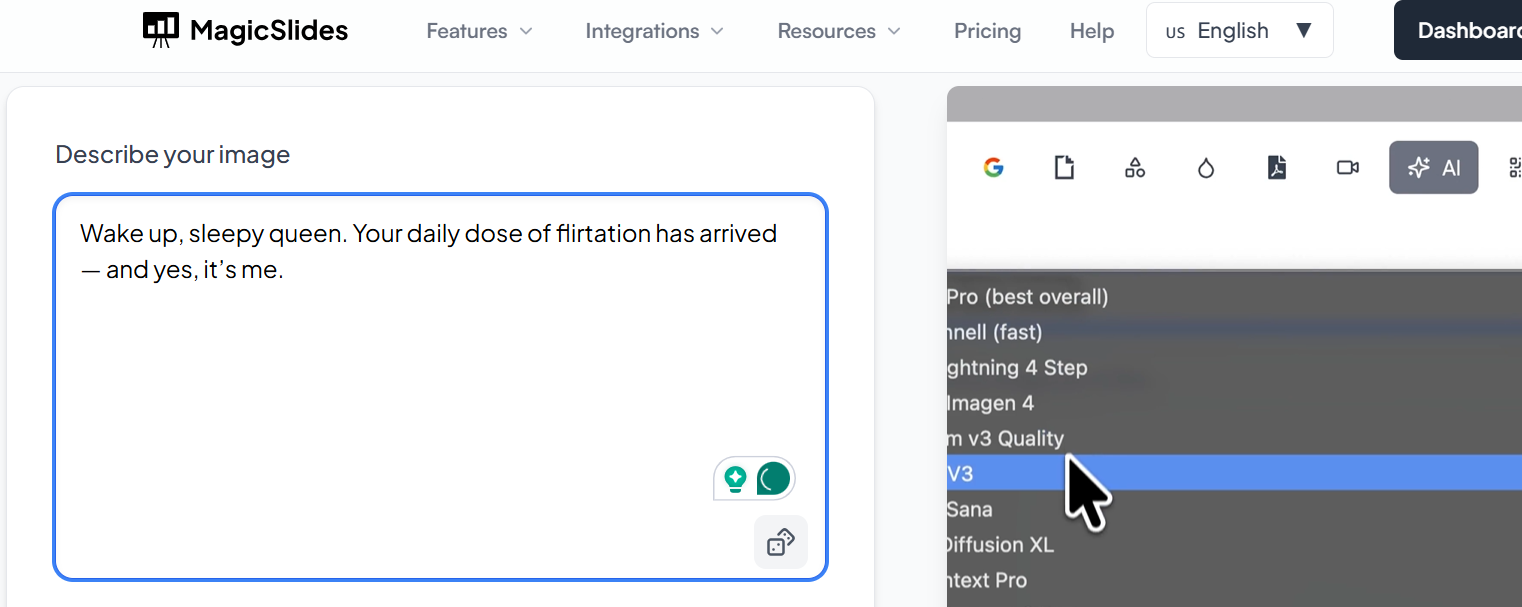Click the MagicSlides logo icon
The width and height of the screenshot is (1522, 607).
(161, 30)
